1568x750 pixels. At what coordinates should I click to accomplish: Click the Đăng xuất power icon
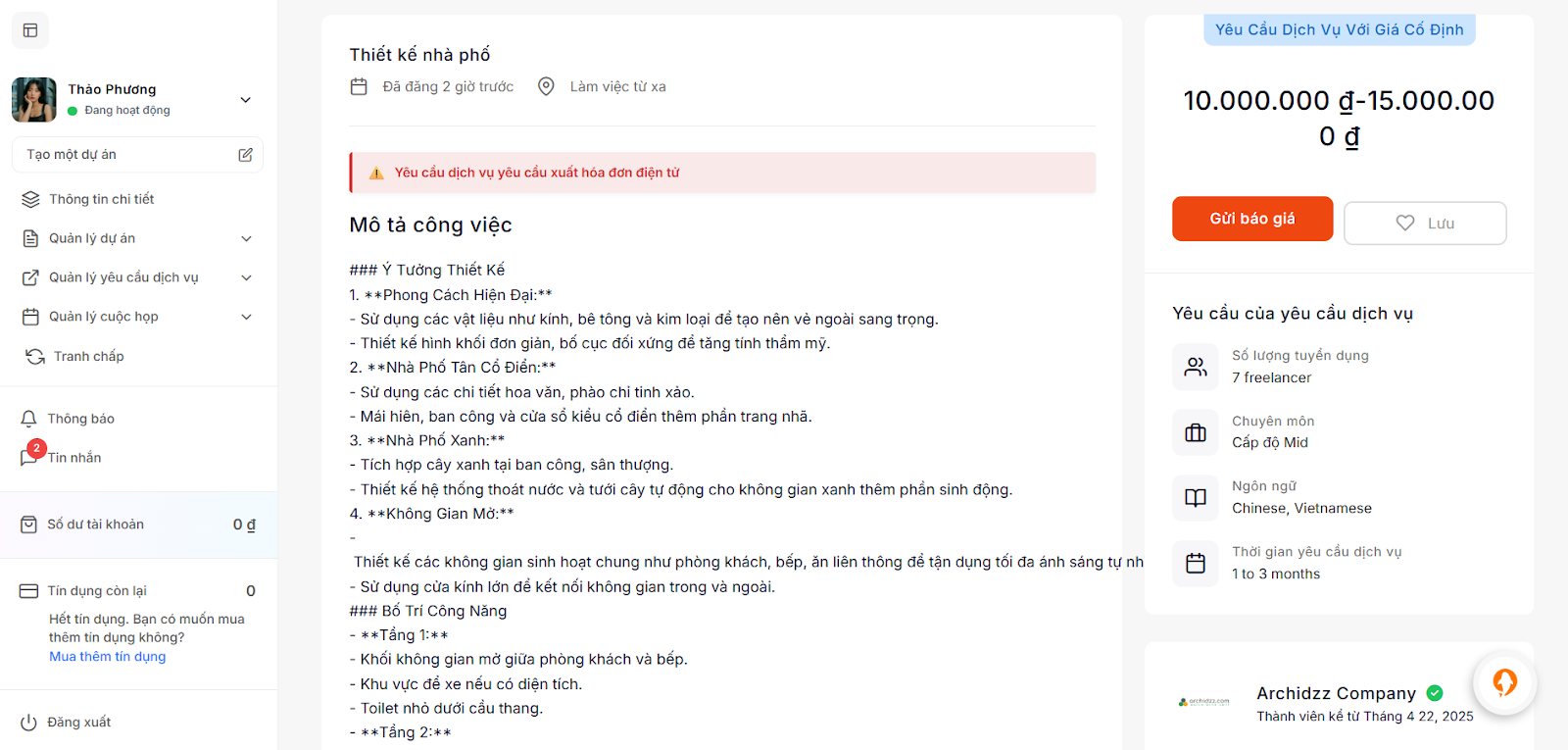coord(29,723)
